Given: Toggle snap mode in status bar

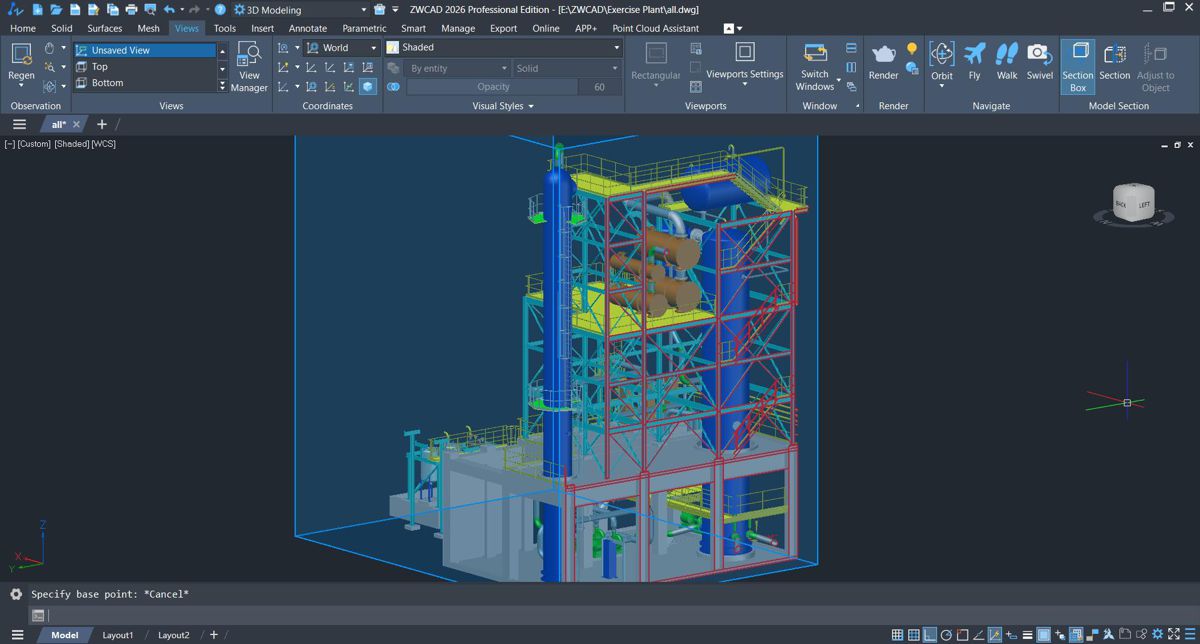Looking at the screenshot, I should pyautogui.click(x=897, y=634).
